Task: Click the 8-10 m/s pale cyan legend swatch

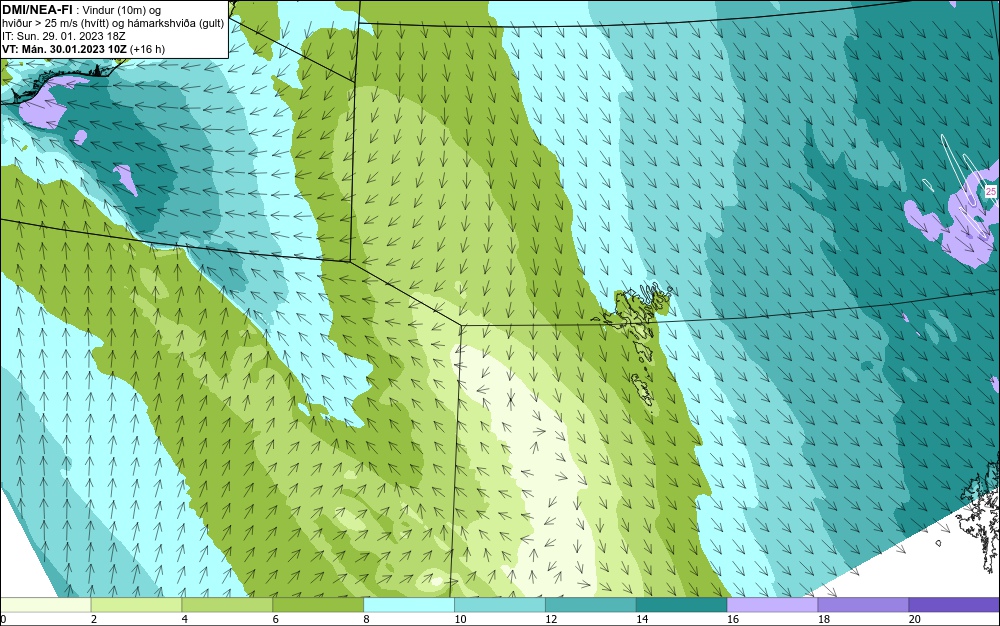Action: coord(409,604)
